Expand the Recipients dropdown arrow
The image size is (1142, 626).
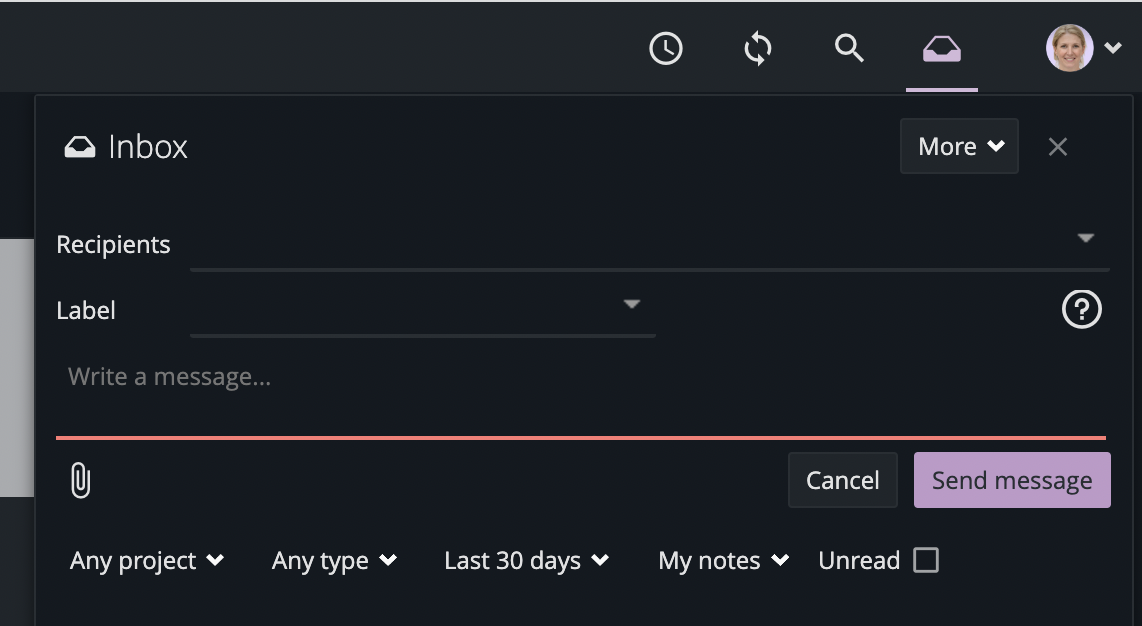[x=1086, y=238]
